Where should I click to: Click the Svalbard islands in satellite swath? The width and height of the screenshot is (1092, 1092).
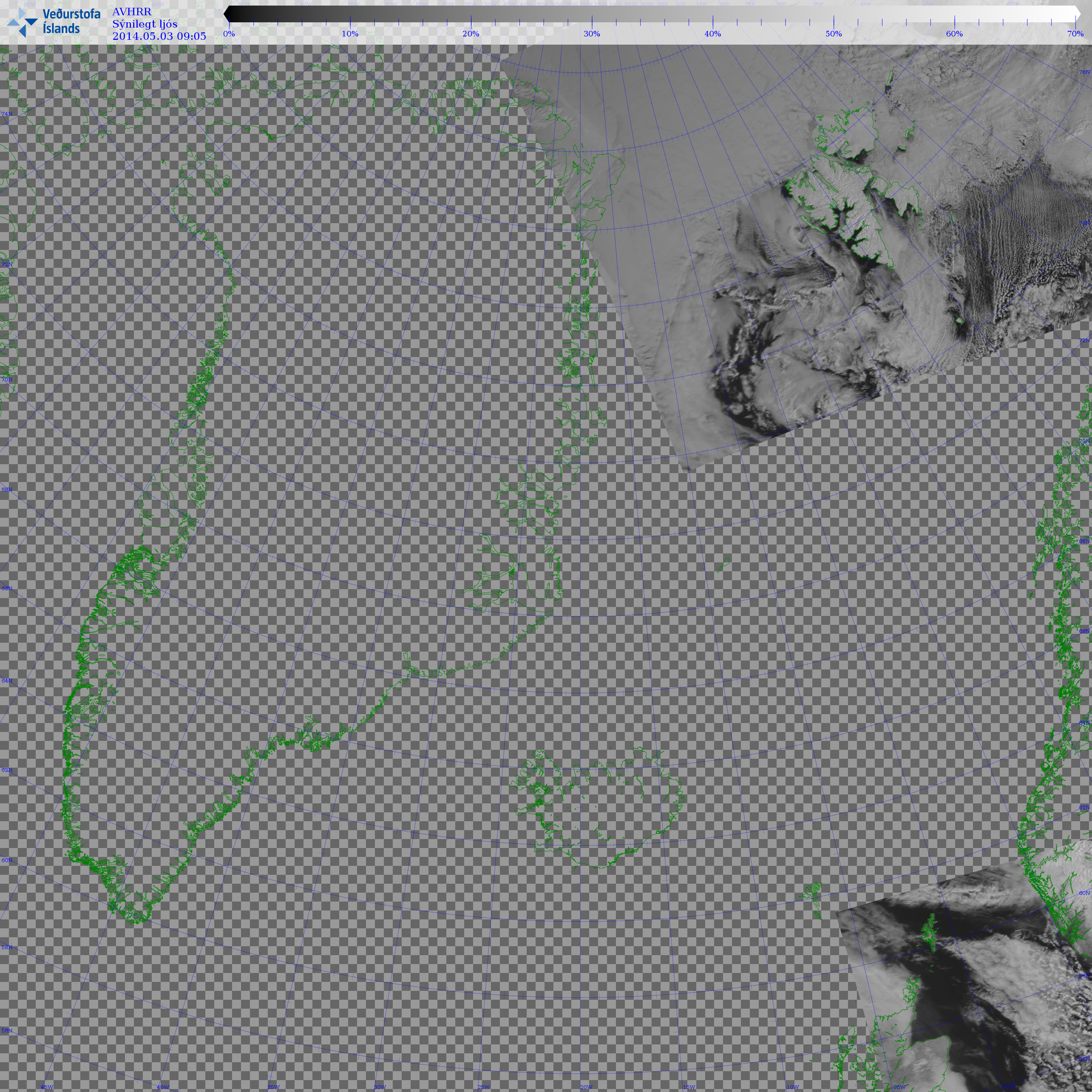tap(848, 186)
